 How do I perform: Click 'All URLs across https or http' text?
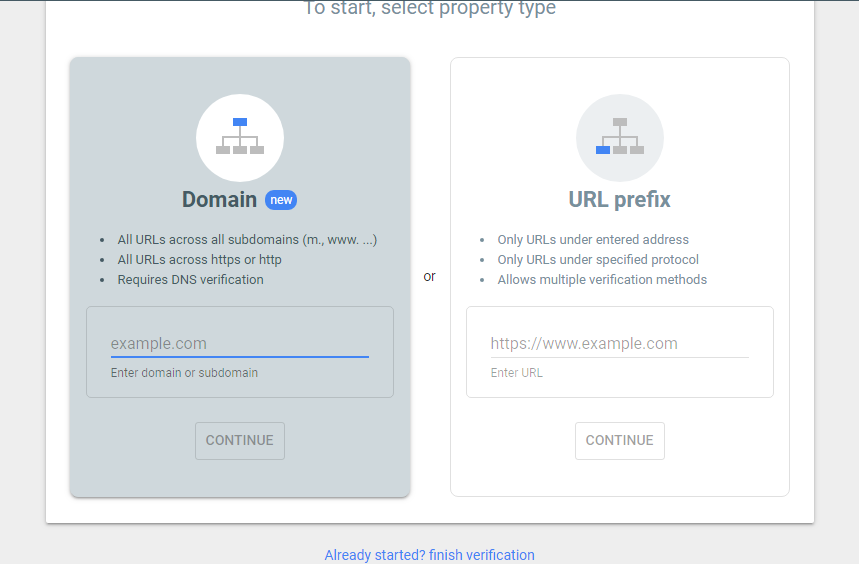199,260
